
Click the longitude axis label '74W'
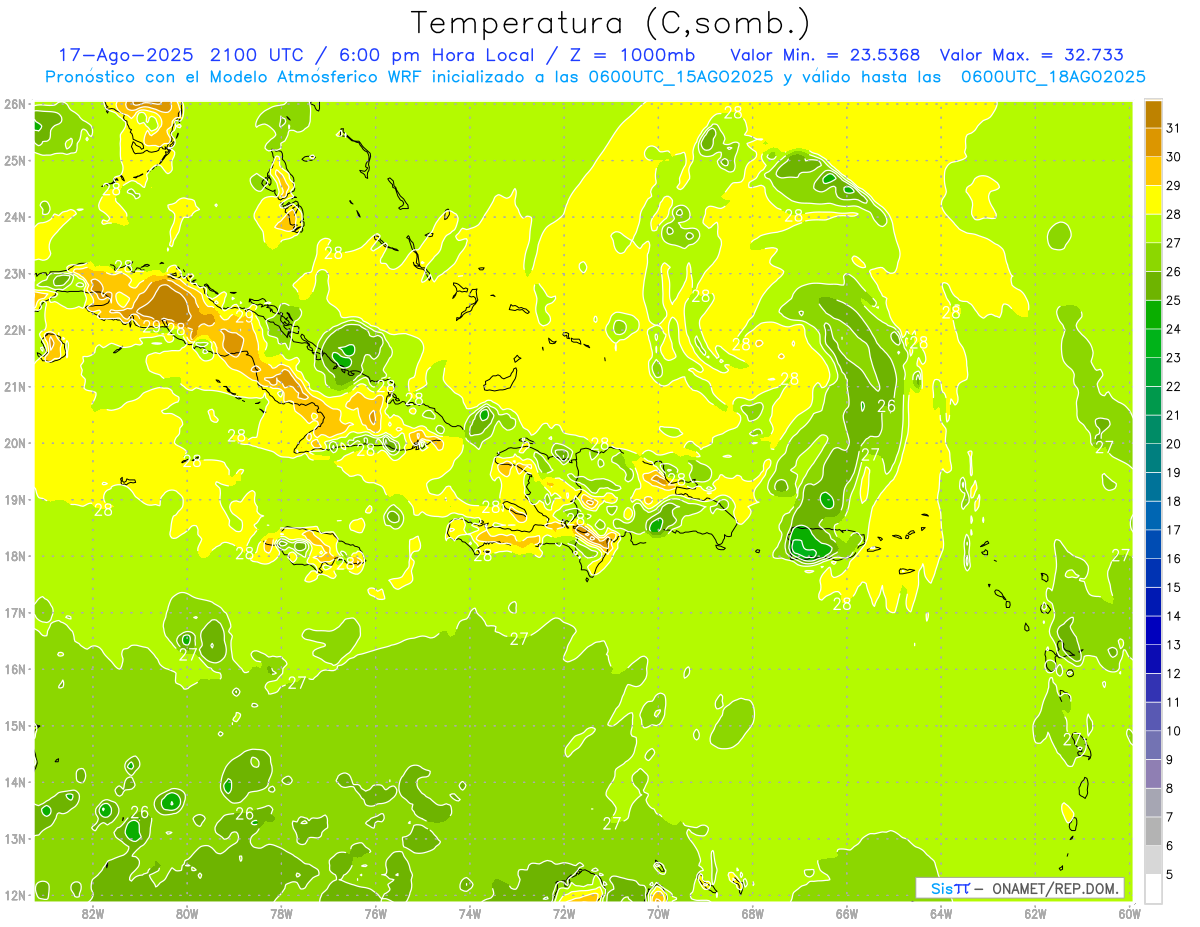pos(470,913)
